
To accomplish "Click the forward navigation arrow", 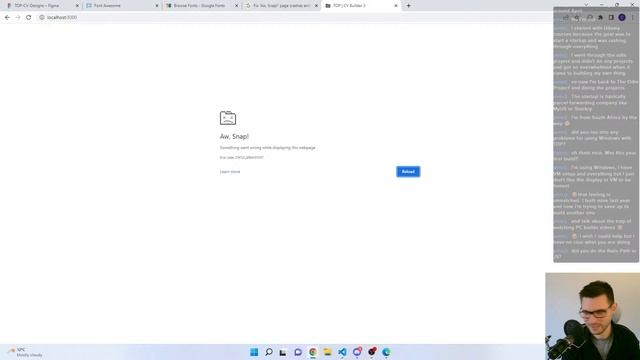I will [18, 18].
